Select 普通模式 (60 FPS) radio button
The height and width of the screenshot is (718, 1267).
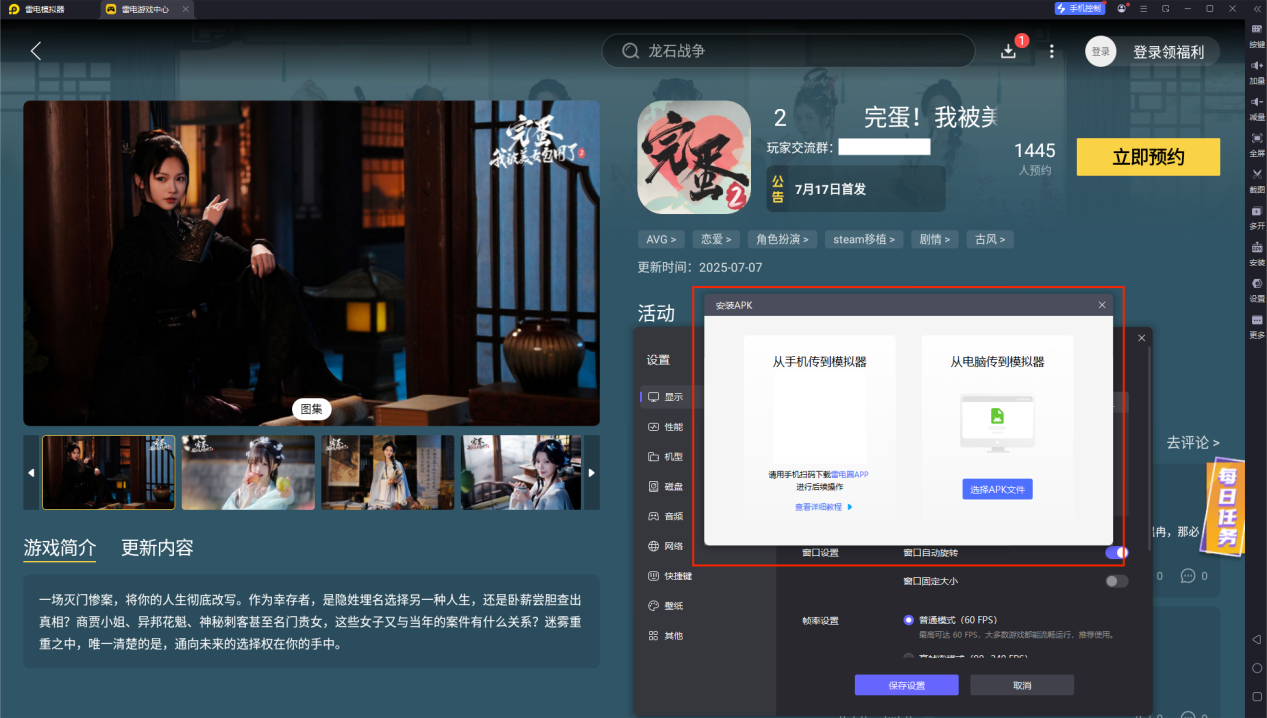[x=909, y=620]
